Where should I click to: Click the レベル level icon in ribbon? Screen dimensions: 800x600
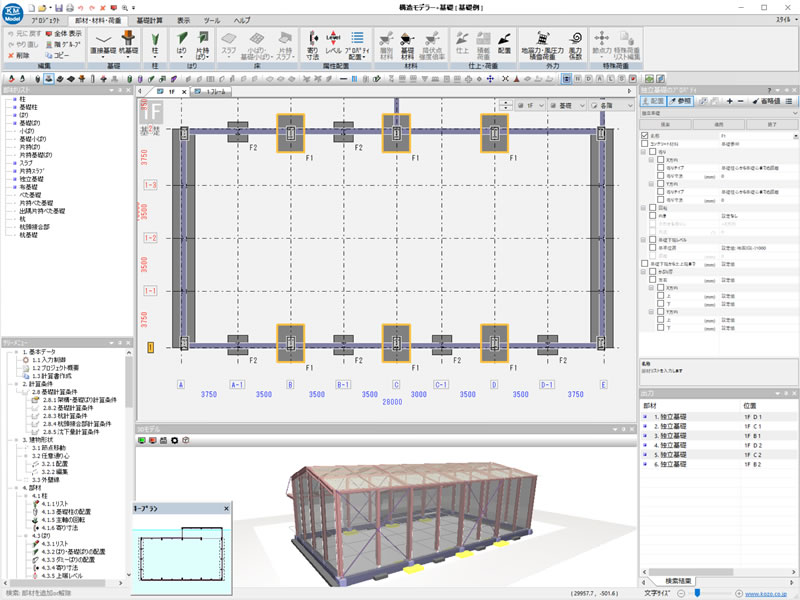pos(335,42)
